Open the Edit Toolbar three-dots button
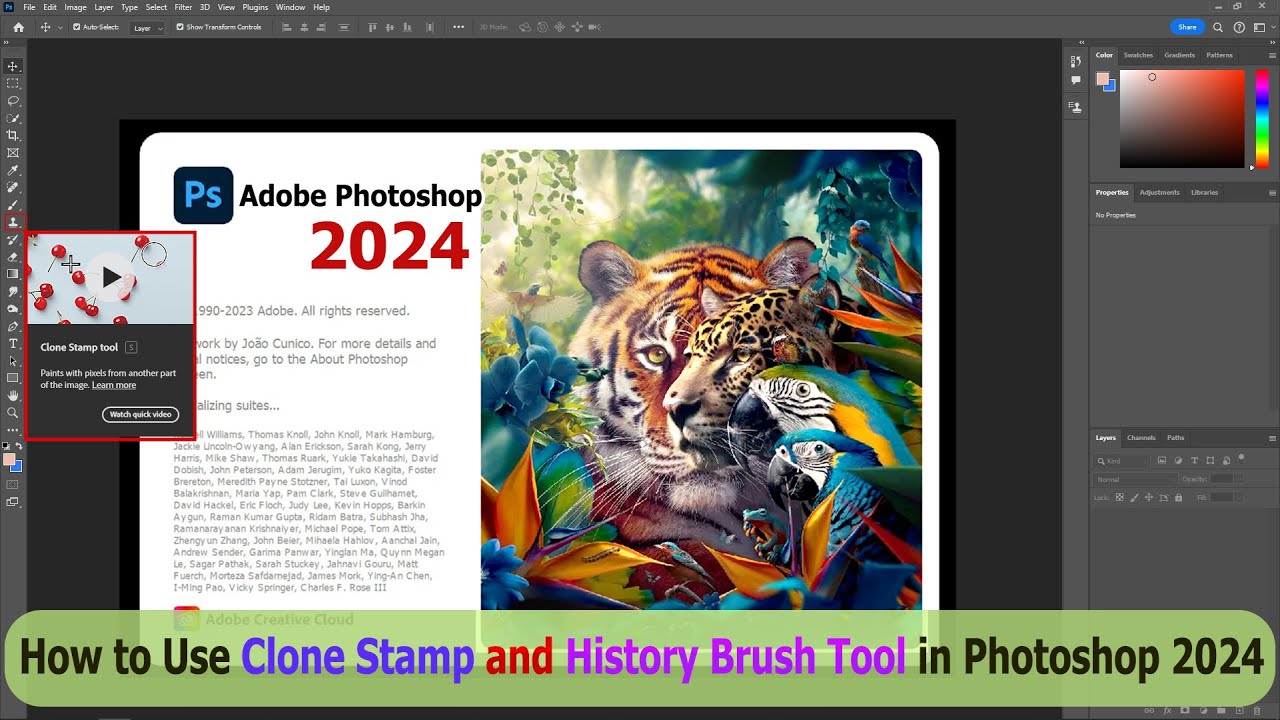 click(13, 430)
